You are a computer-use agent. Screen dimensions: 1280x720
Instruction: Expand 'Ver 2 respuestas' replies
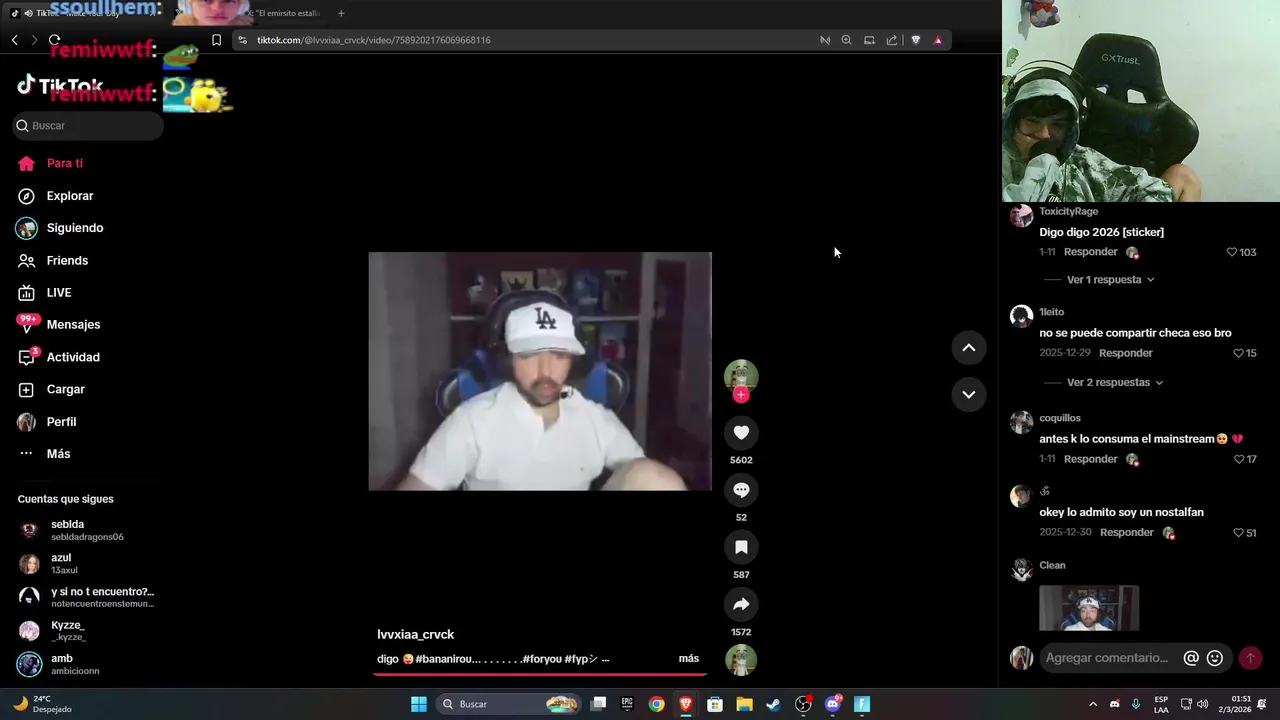(x=1115, y=382)
